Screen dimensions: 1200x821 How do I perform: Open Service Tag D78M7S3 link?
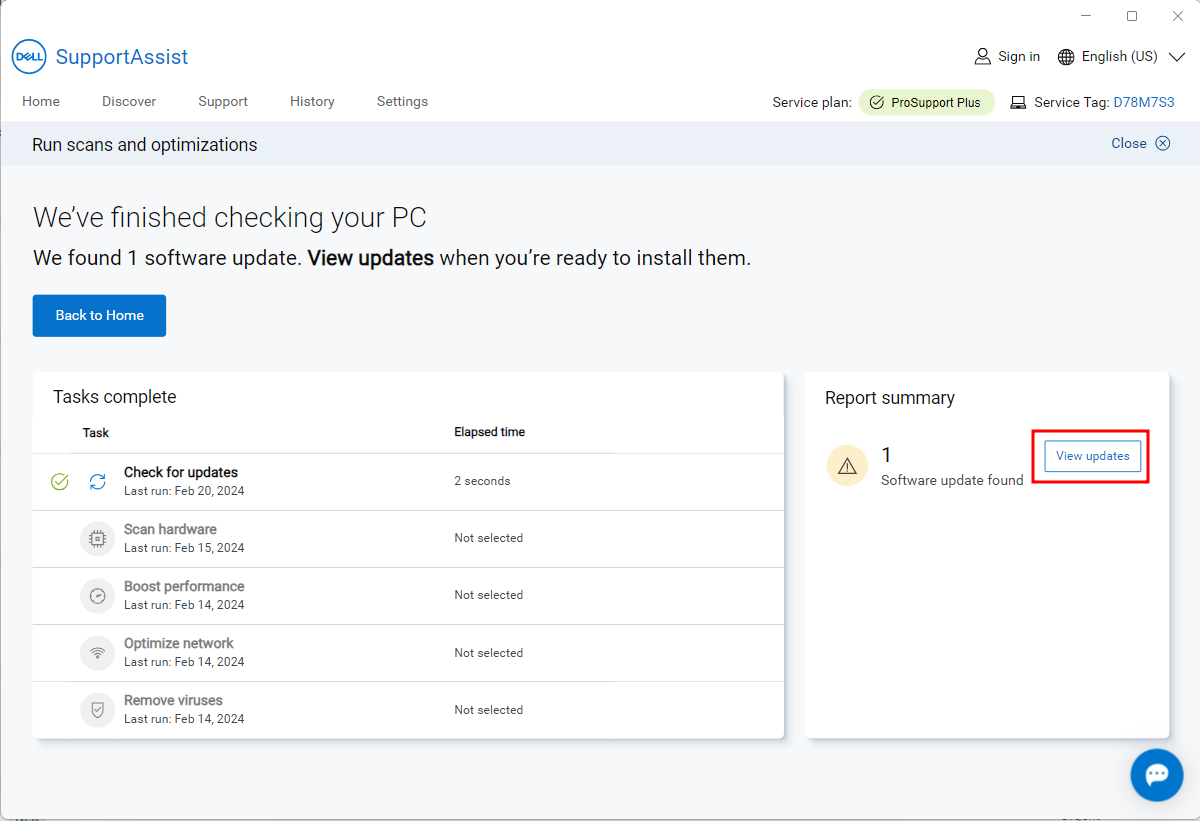point(1144,102)
